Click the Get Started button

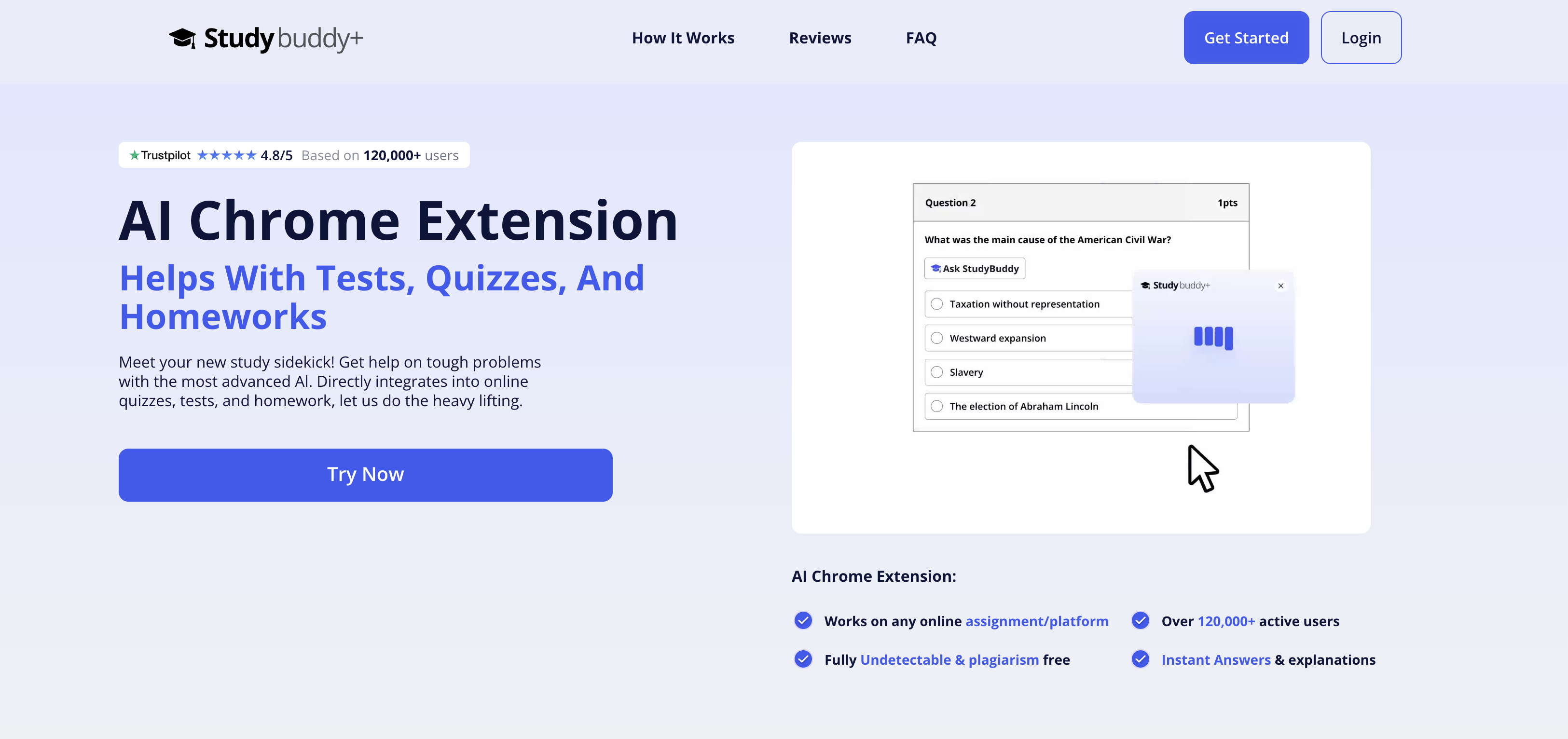coord(1246,37)
